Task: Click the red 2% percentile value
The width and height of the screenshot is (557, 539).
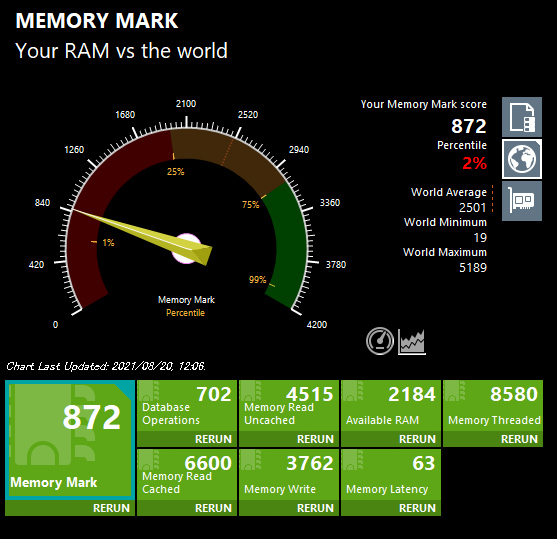Action: click(x=474, y=163)
